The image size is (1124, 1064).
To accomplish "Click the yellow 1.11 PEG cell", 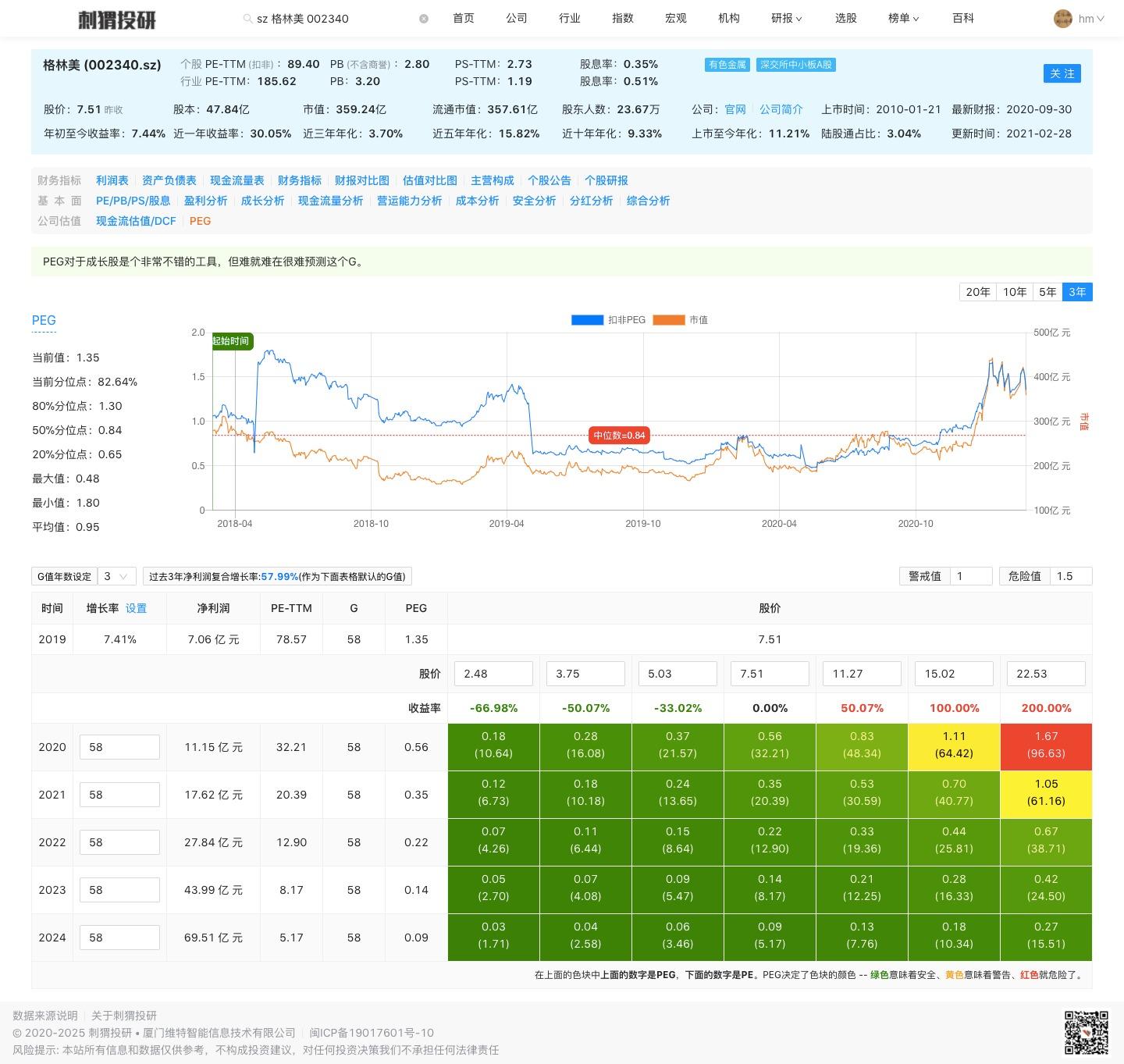I will pos(954,747).
